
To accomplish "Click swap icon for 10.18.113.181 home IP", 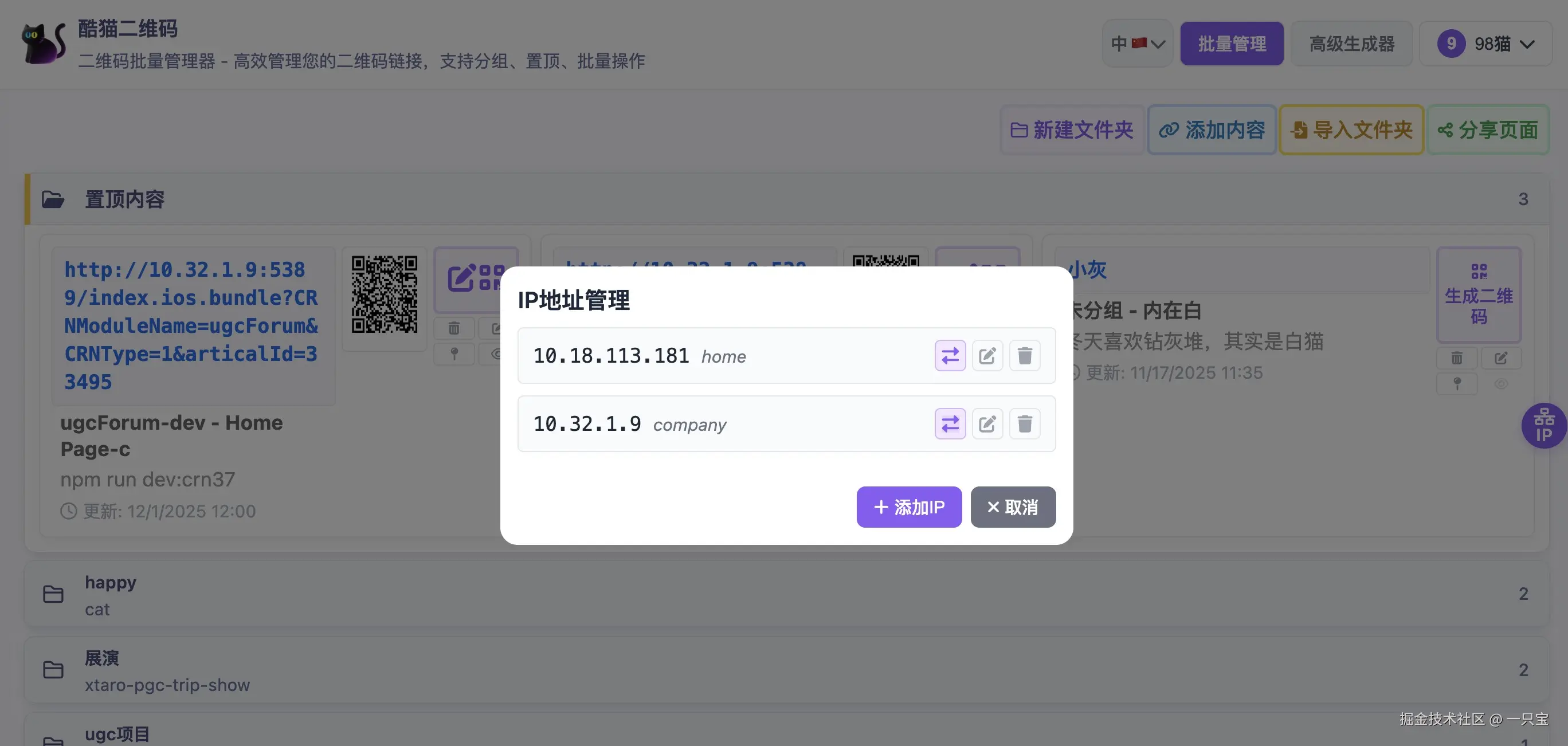I will pos(950,355).
